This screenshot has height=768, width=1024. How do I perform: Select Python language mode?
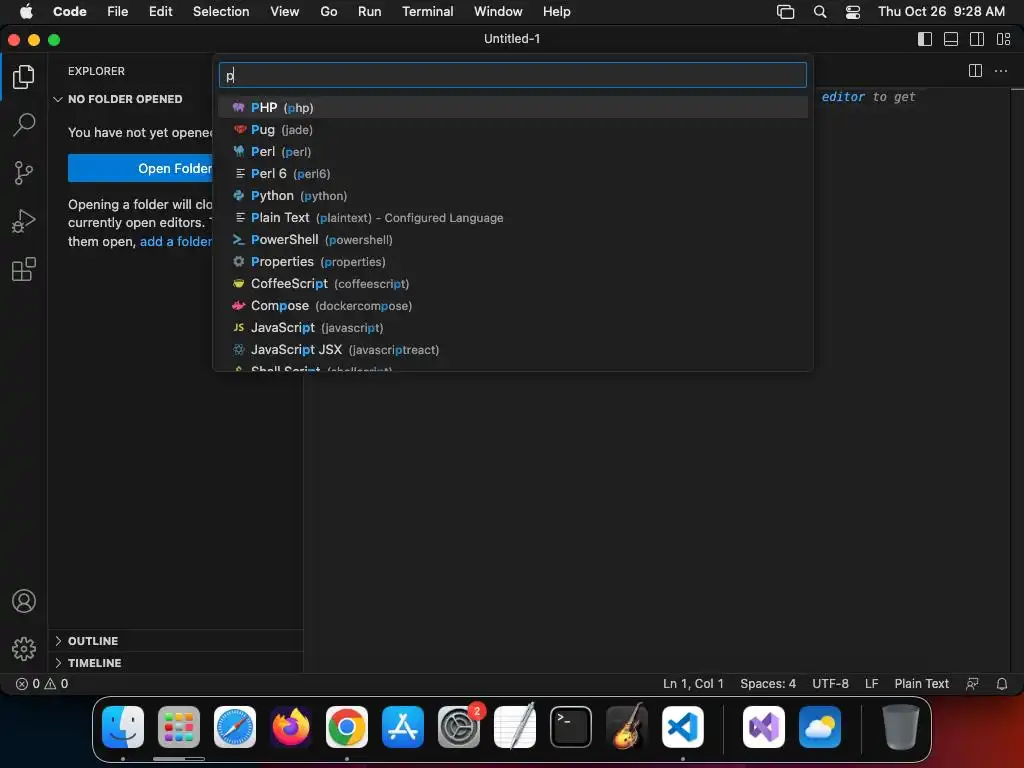513,195
